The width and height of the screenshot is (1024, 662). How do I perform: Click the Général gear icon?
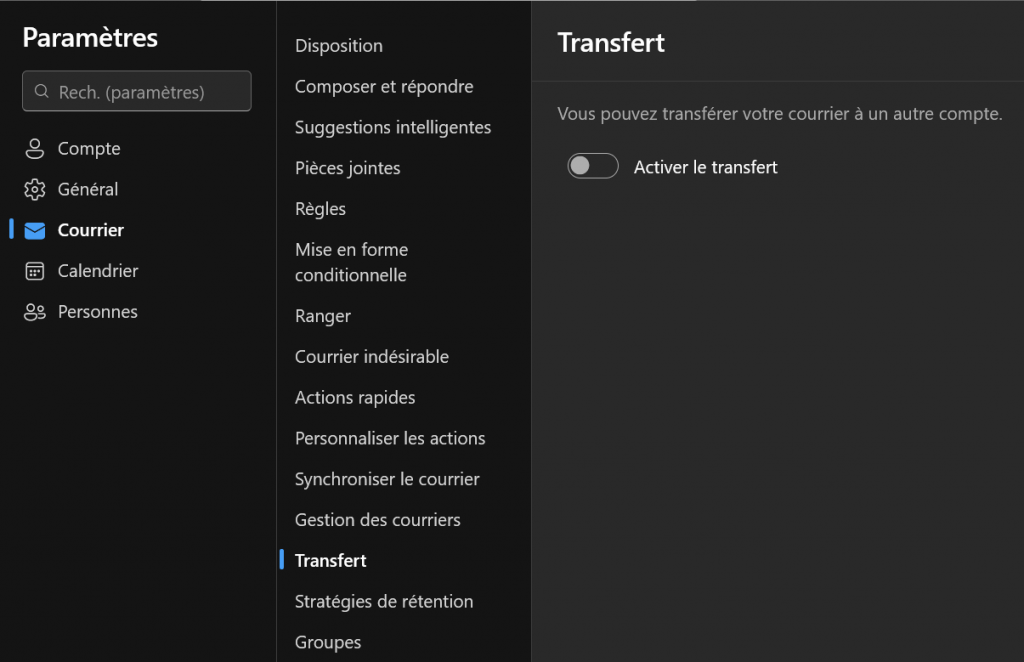point(35,190)
